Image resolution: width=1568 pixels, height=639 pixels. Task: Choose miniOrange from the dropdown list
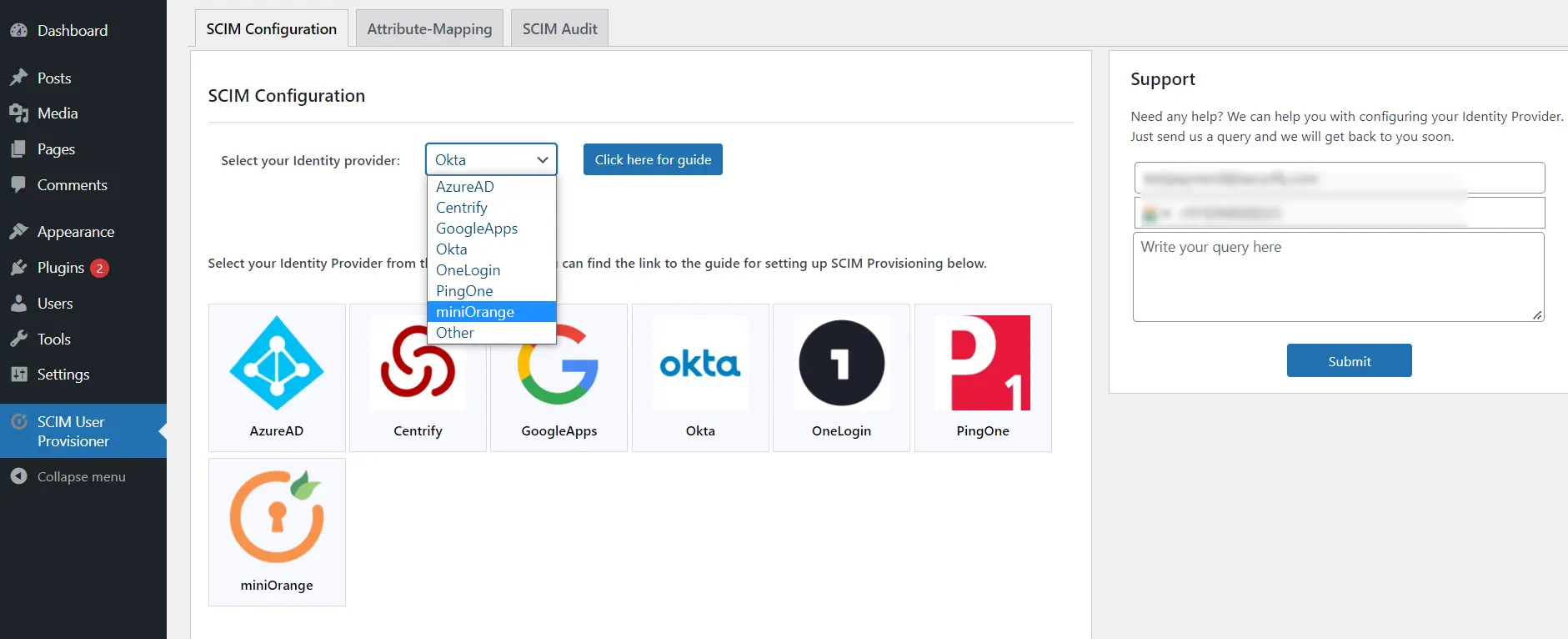(x=491, y=312)
